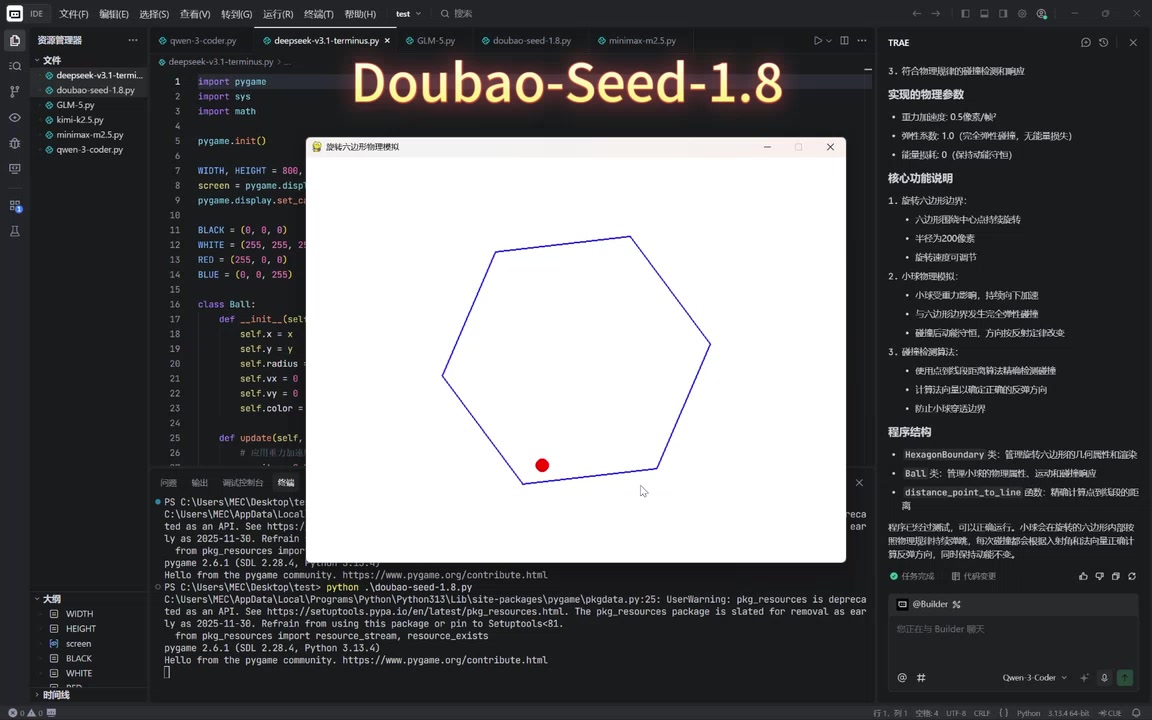
Task: Regenerate the chat response
Action: tap(1132, 576)
